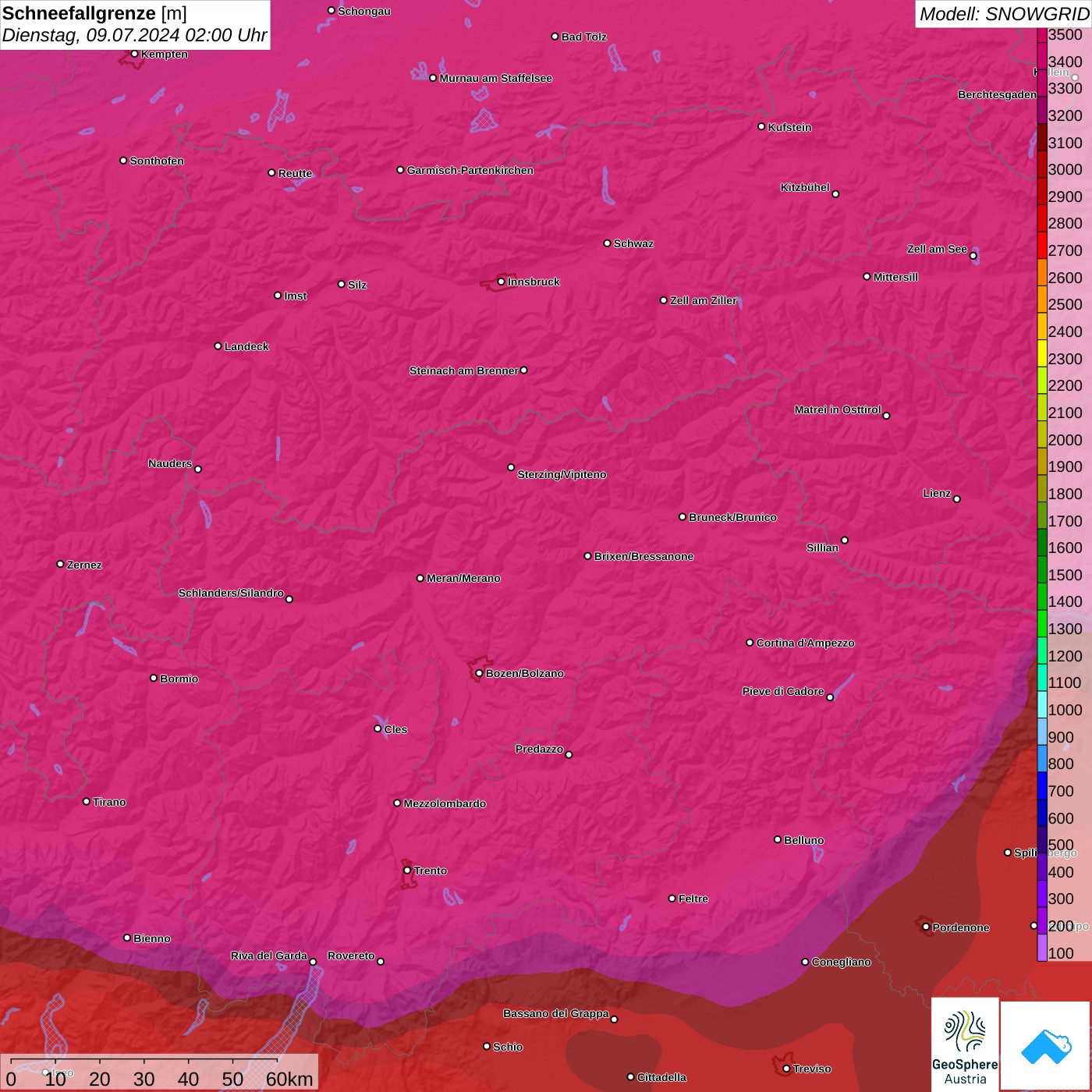Click the "Bassano del Grappa" label
Viewport: 1092px width, 1092px height.
point(556,1013)
